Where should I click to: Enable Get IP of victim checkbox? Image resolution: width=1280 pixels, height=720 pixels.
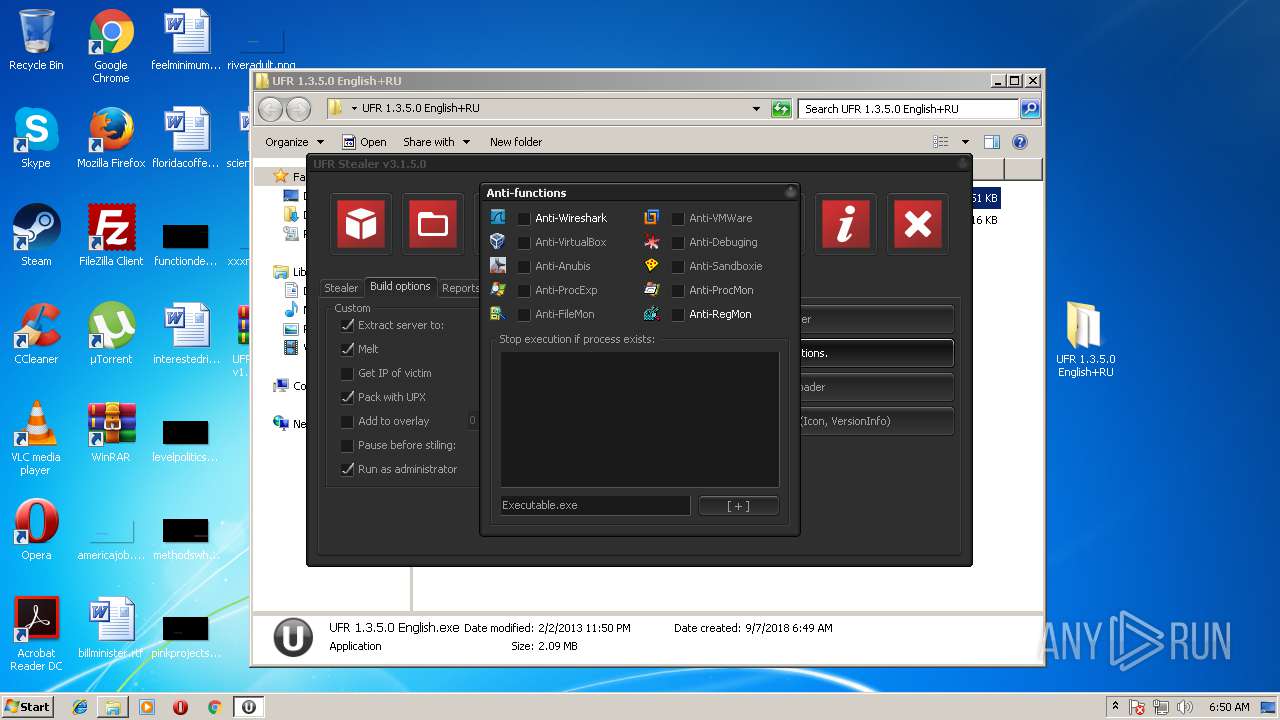[x=347, y=373]
